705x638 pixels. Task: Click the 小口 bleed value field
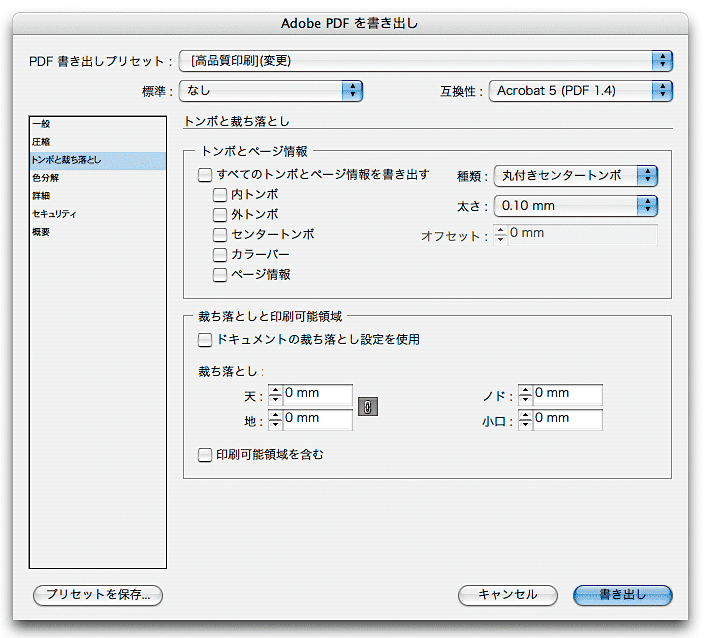coord(567,419)
